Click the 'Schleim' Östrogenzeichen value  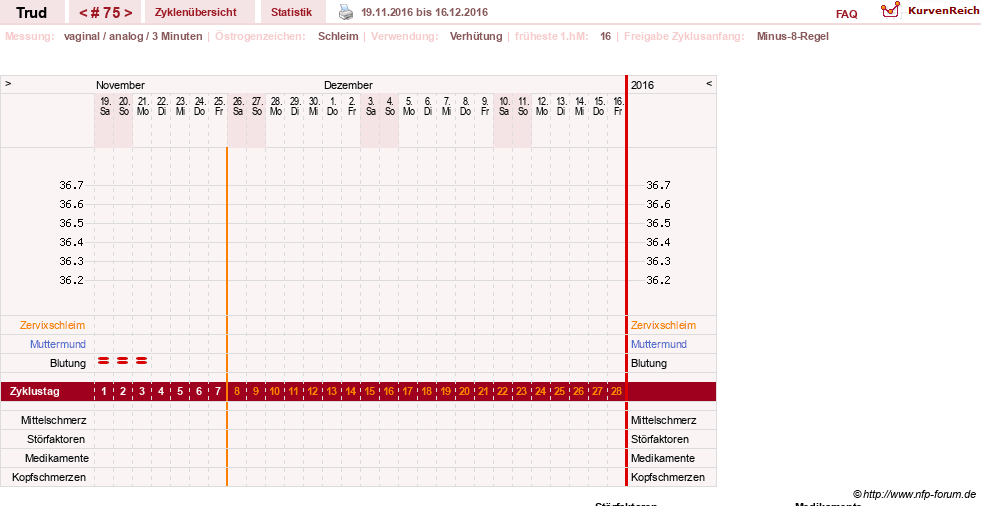click(338, 36)
